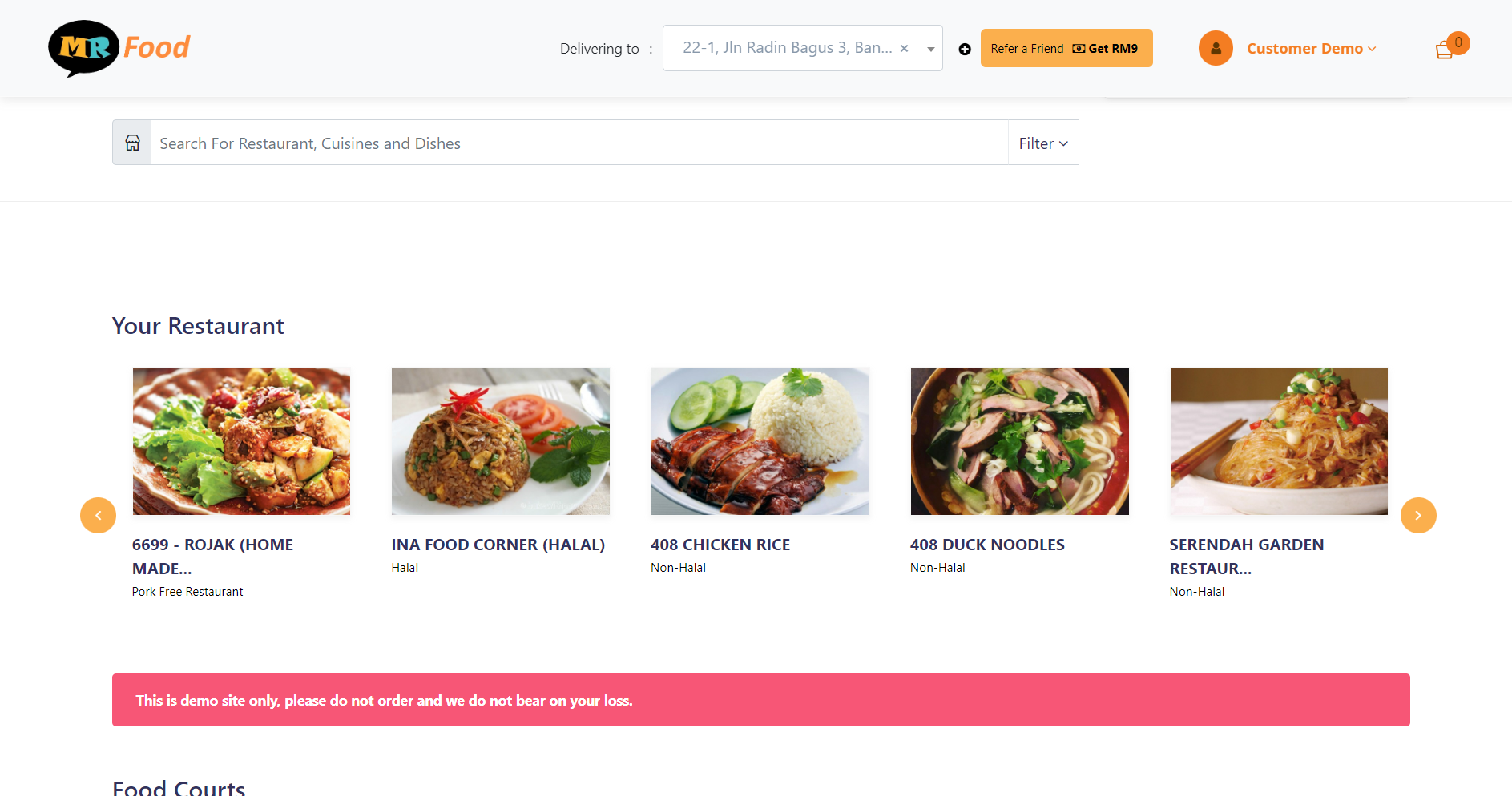
Task: Open the Ina Food Corner photo
Action: (500, 441)
